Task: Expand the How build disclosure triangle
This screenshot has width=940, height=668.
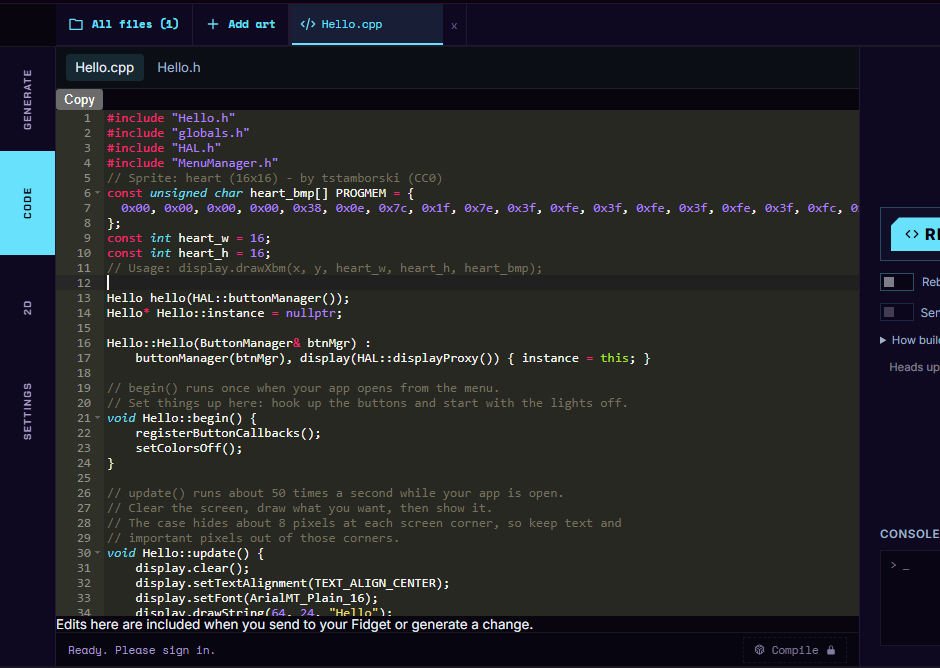Action: click(x=883, y=340)
